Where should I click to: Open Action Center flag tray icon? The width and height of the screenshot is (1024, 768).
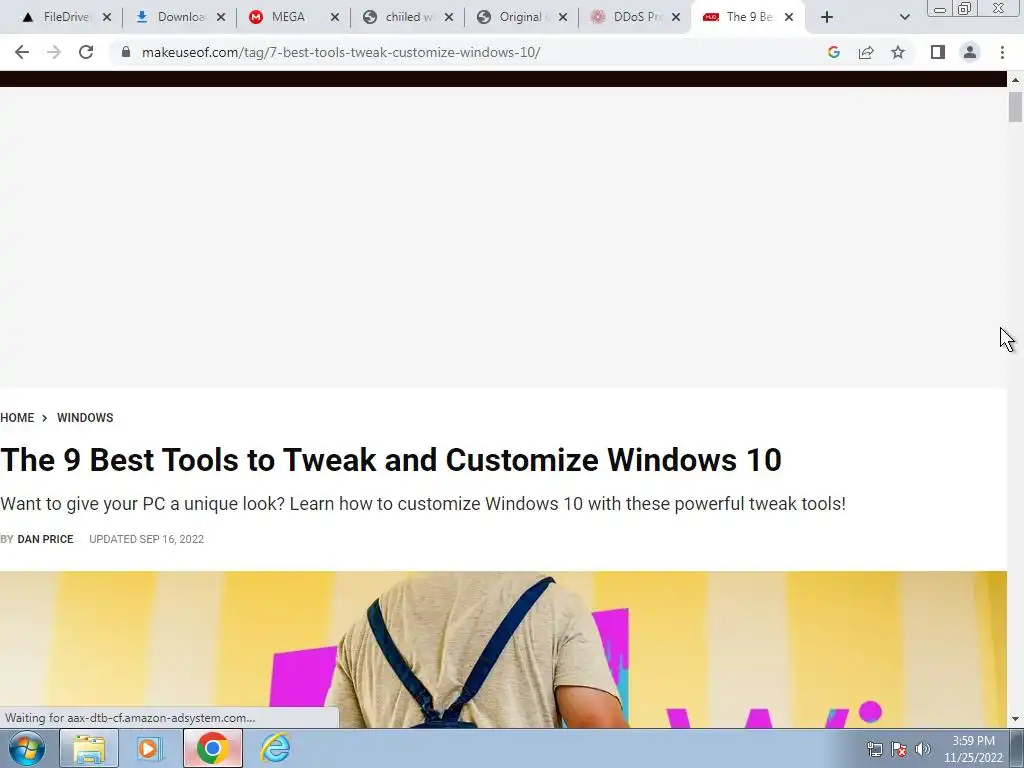pos(899,749)
